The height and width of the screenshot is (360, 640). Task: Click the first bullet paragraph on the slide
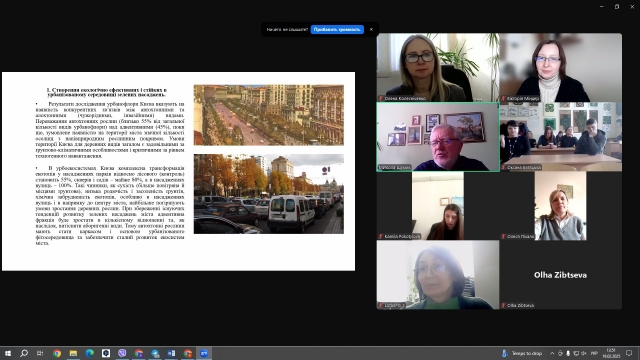(110, 130)
